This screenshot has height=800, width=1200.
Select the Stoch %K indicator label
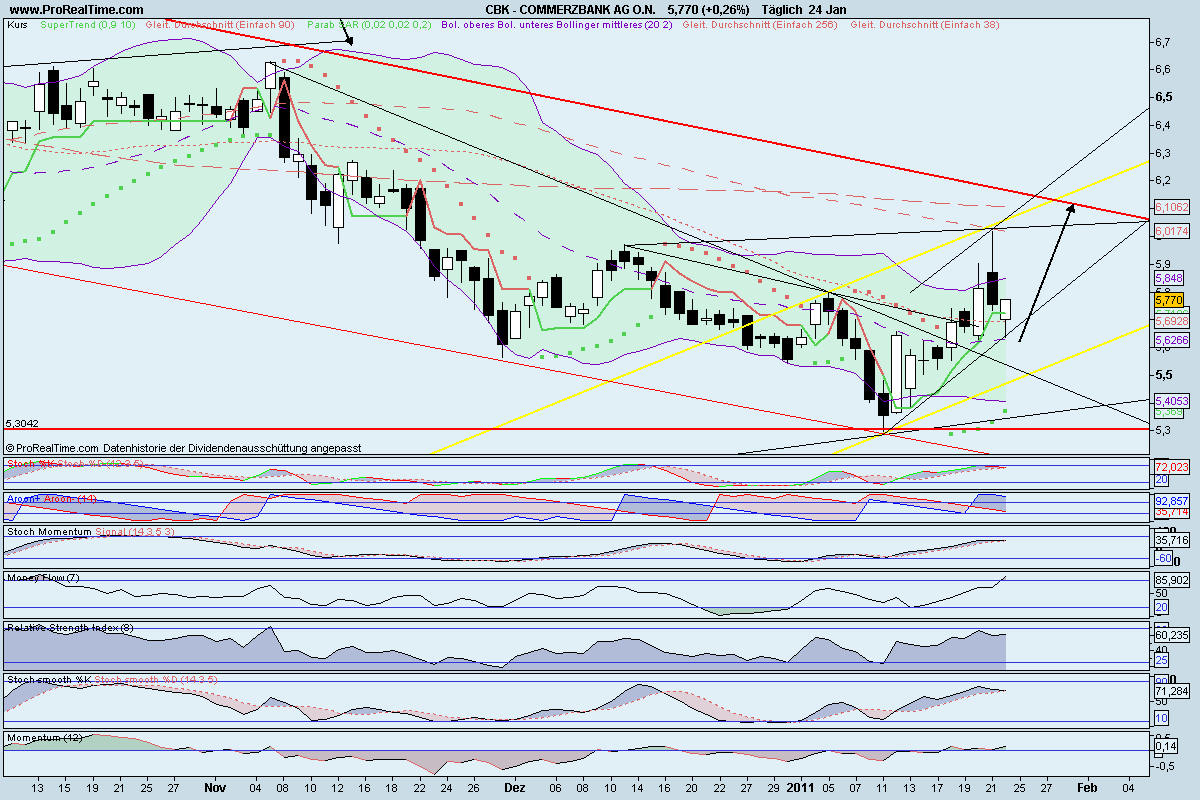[31, 464]
